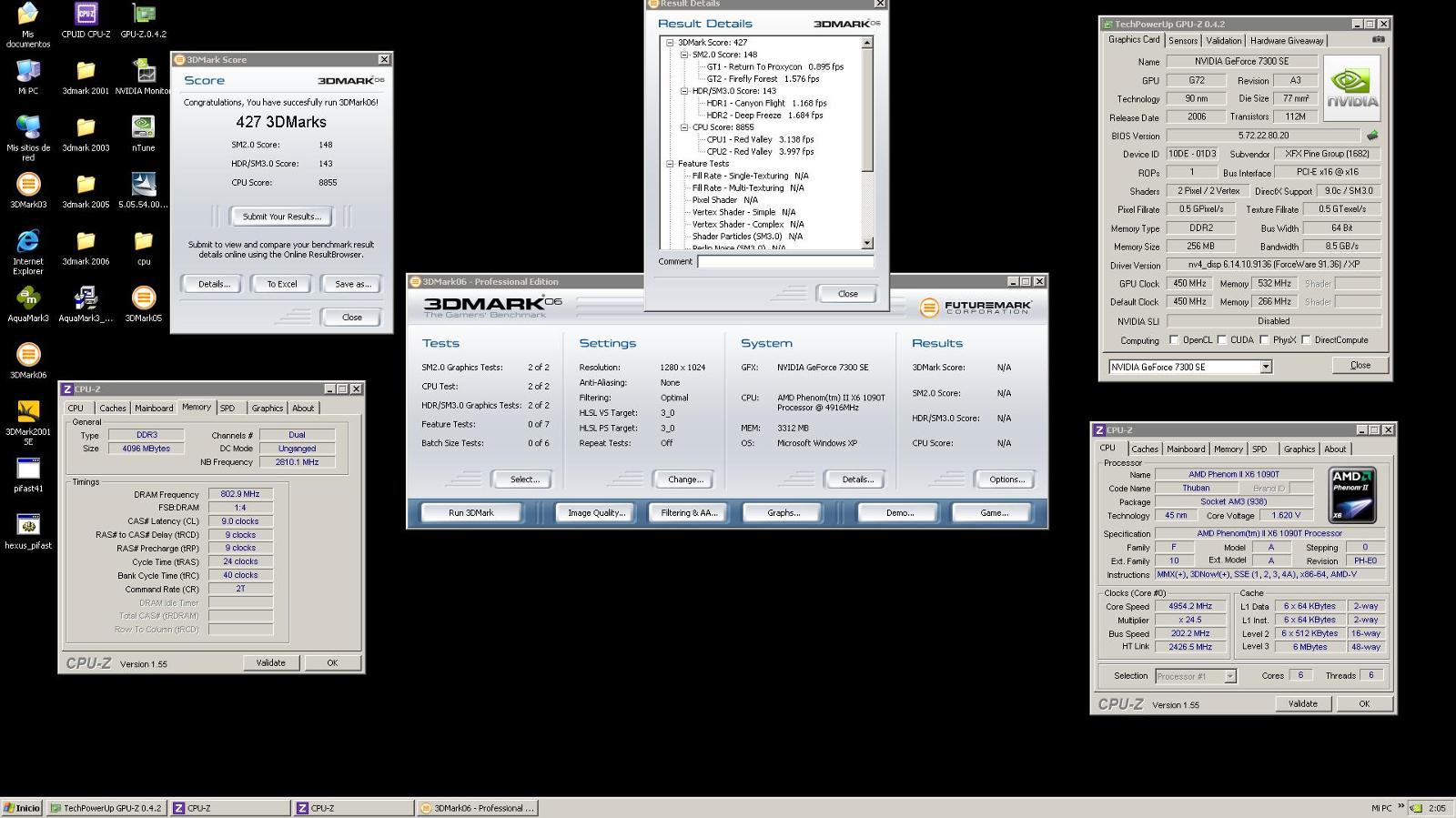1456x818 pixels.
Task: Collapse CPU Score: 8855 tree node
Action: (x=684, y=127)
